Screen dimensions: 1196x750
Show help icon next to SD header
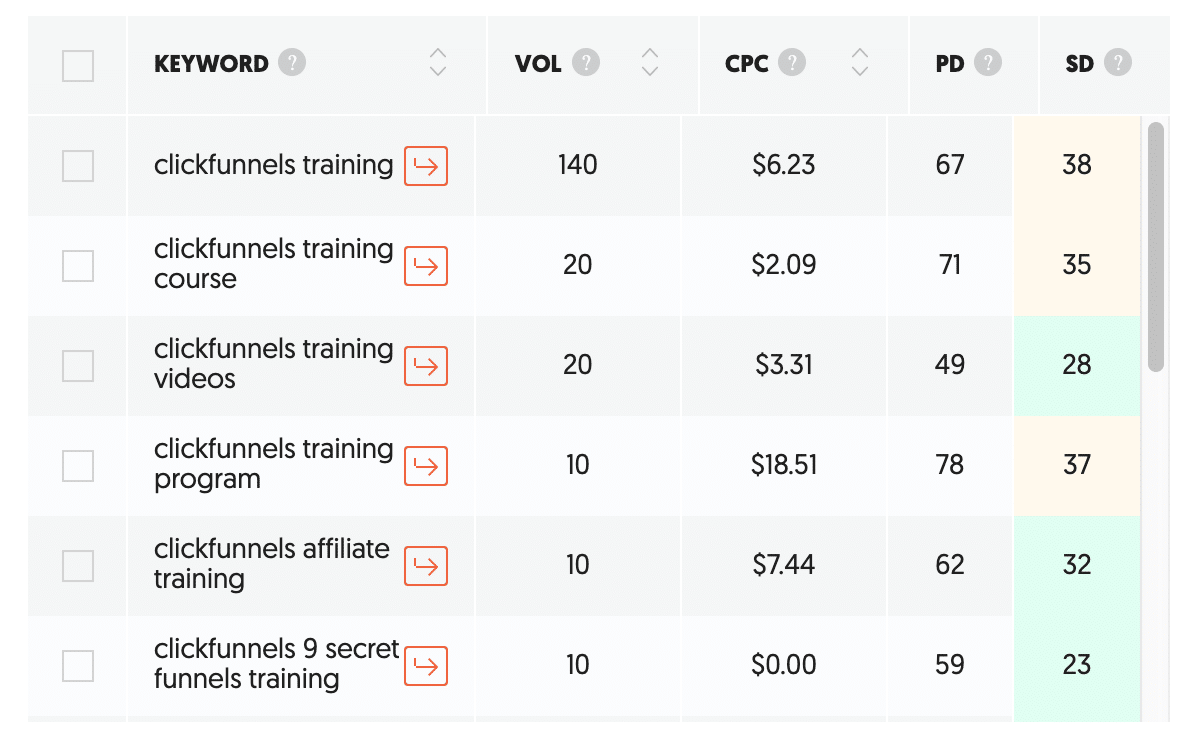pos(1117,63)
